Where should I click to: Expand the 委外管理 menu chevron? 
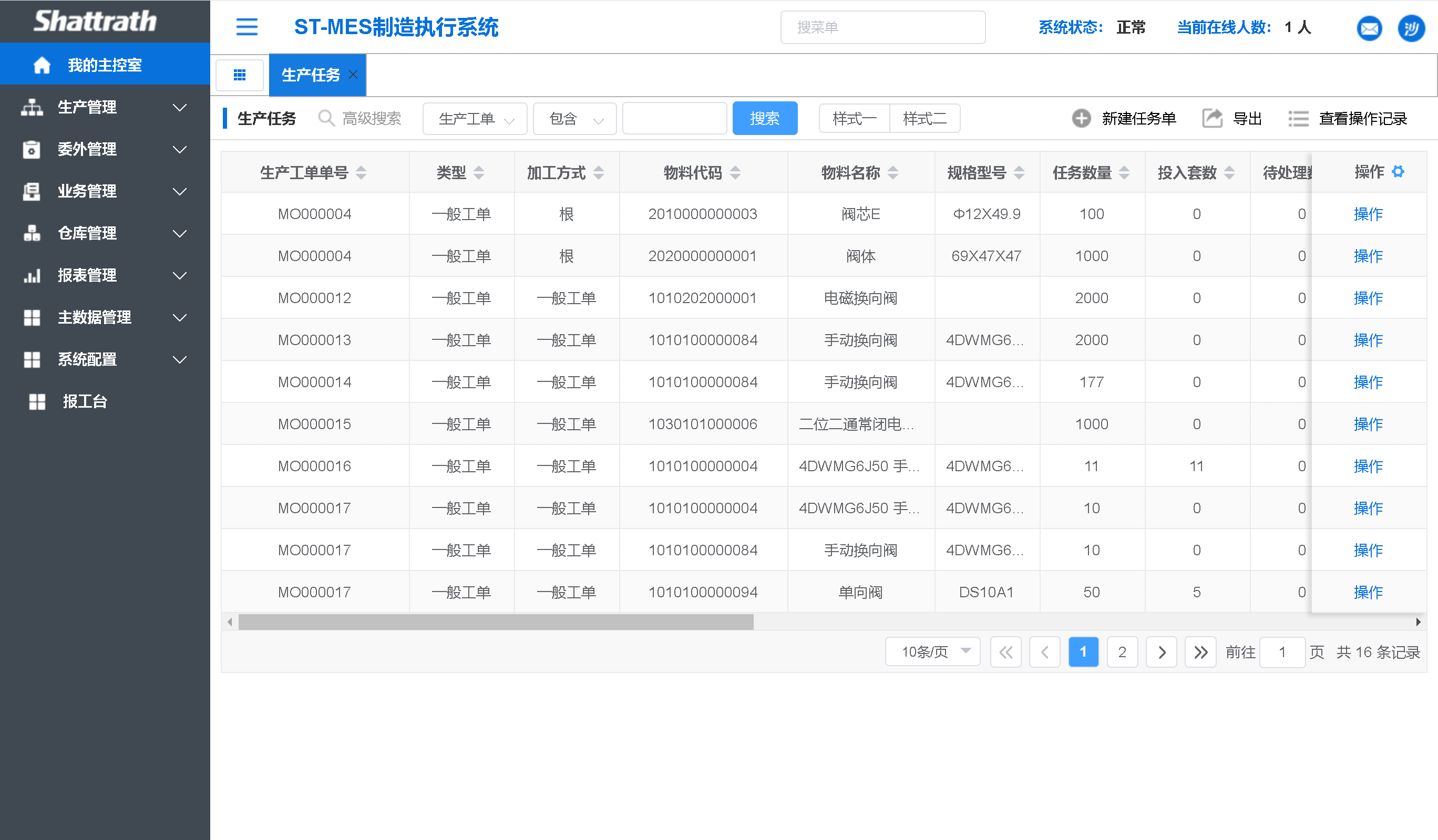coord(180,149)
